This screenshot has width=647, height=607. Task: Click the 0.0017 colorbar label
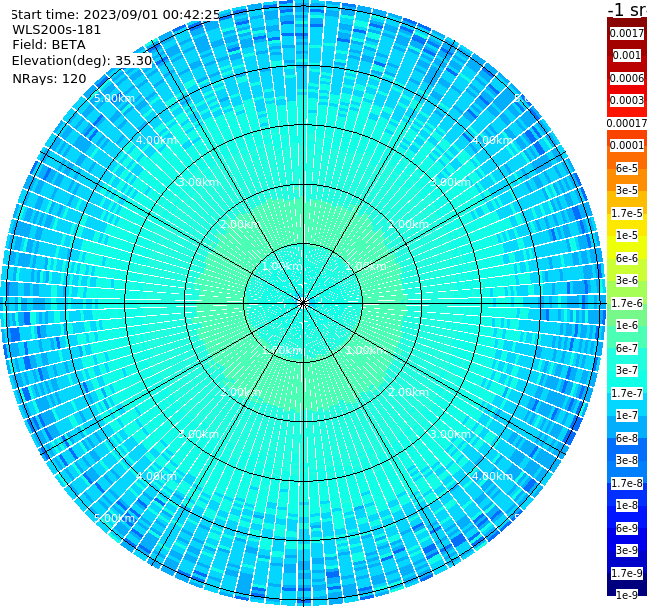627,33
